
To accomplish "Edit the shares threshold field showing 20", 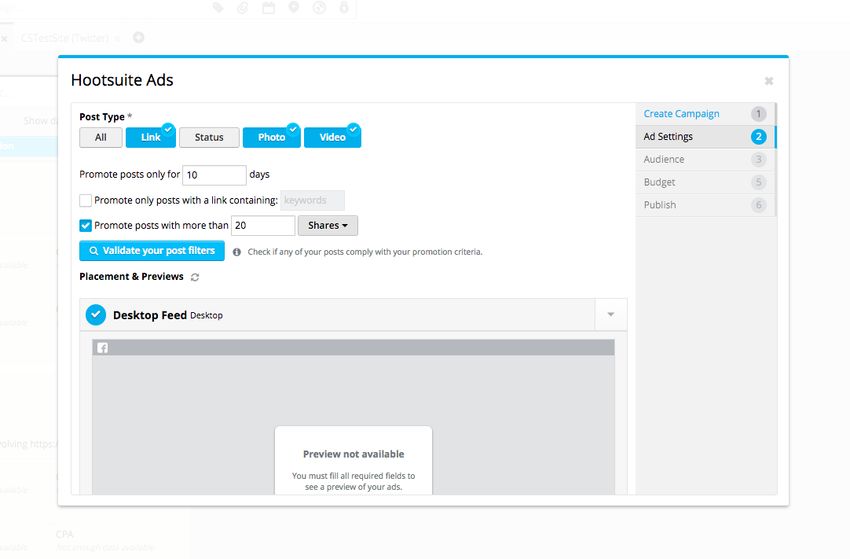I will pos(263,225).
